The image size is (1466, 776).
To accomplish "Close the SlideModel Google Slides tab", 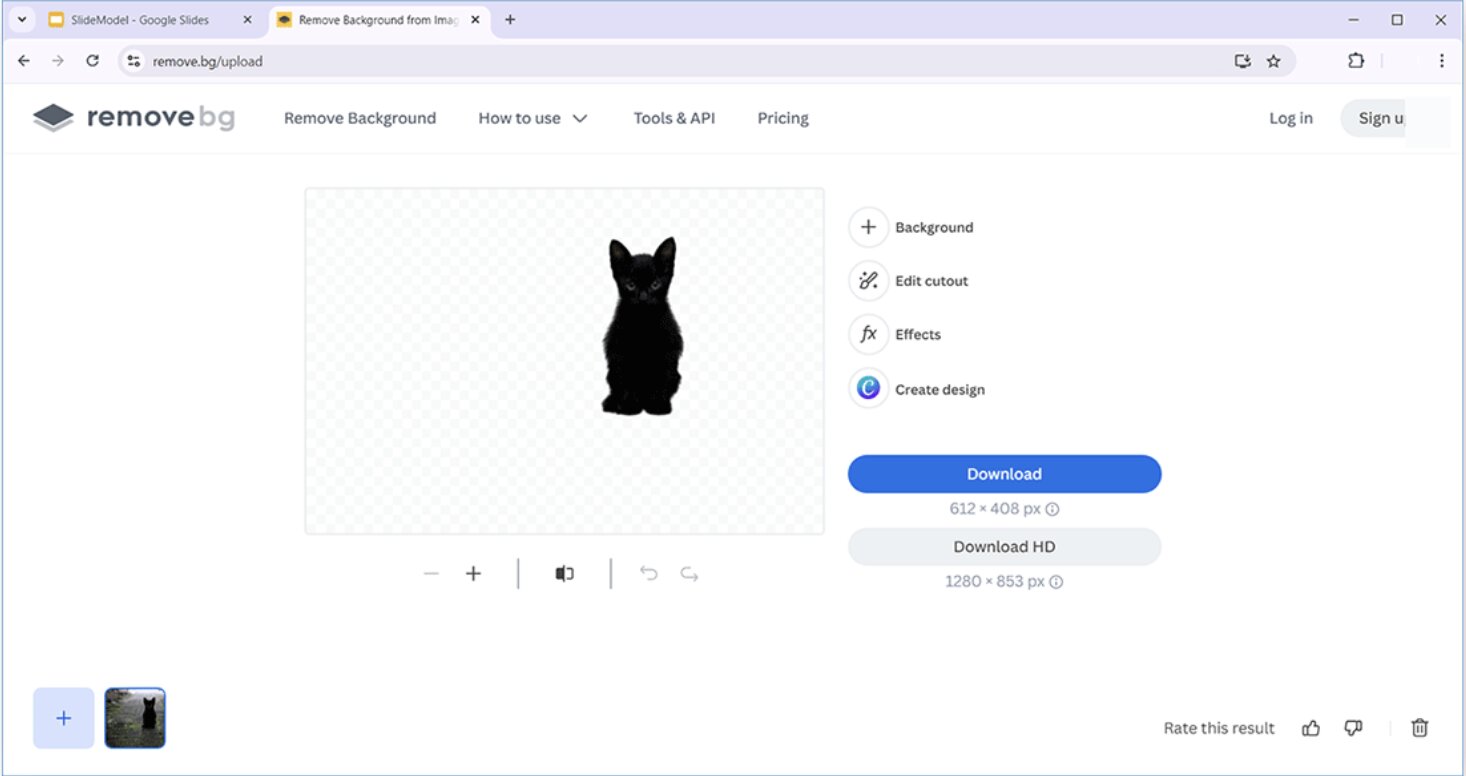I will click(x=248, y=19).
